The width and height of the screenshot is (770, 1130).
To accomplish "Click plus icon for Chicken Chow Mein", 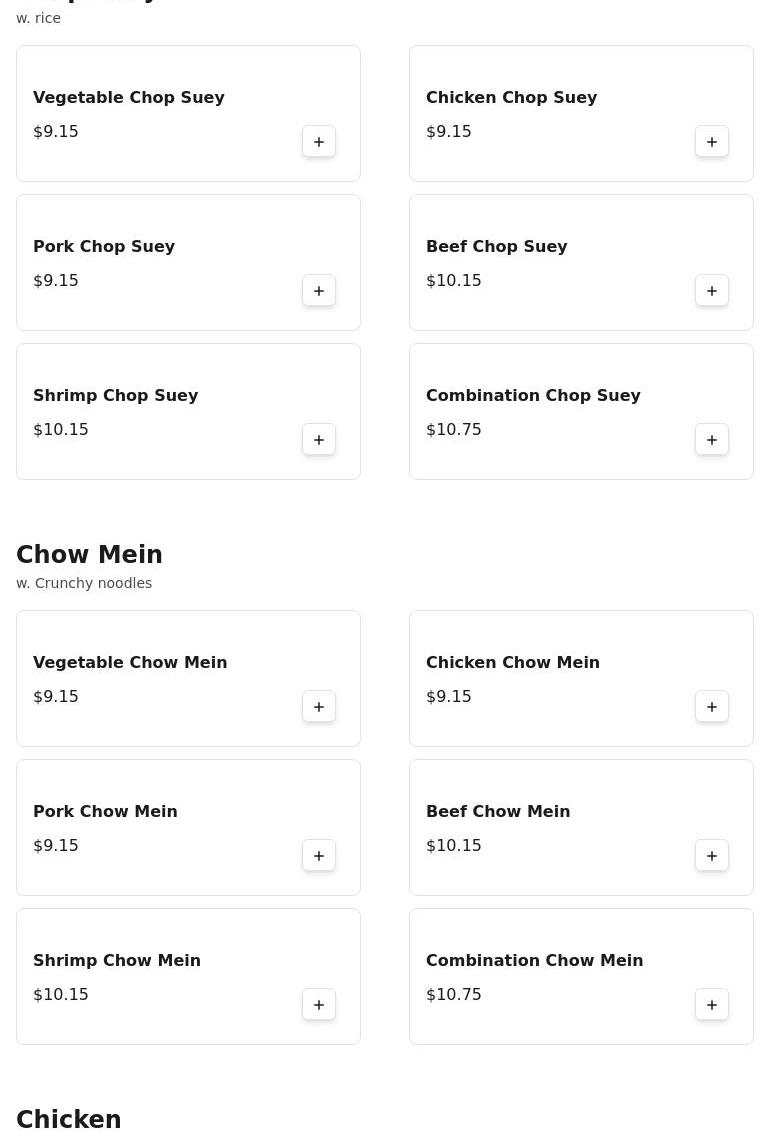I will (x=712, y=707).
